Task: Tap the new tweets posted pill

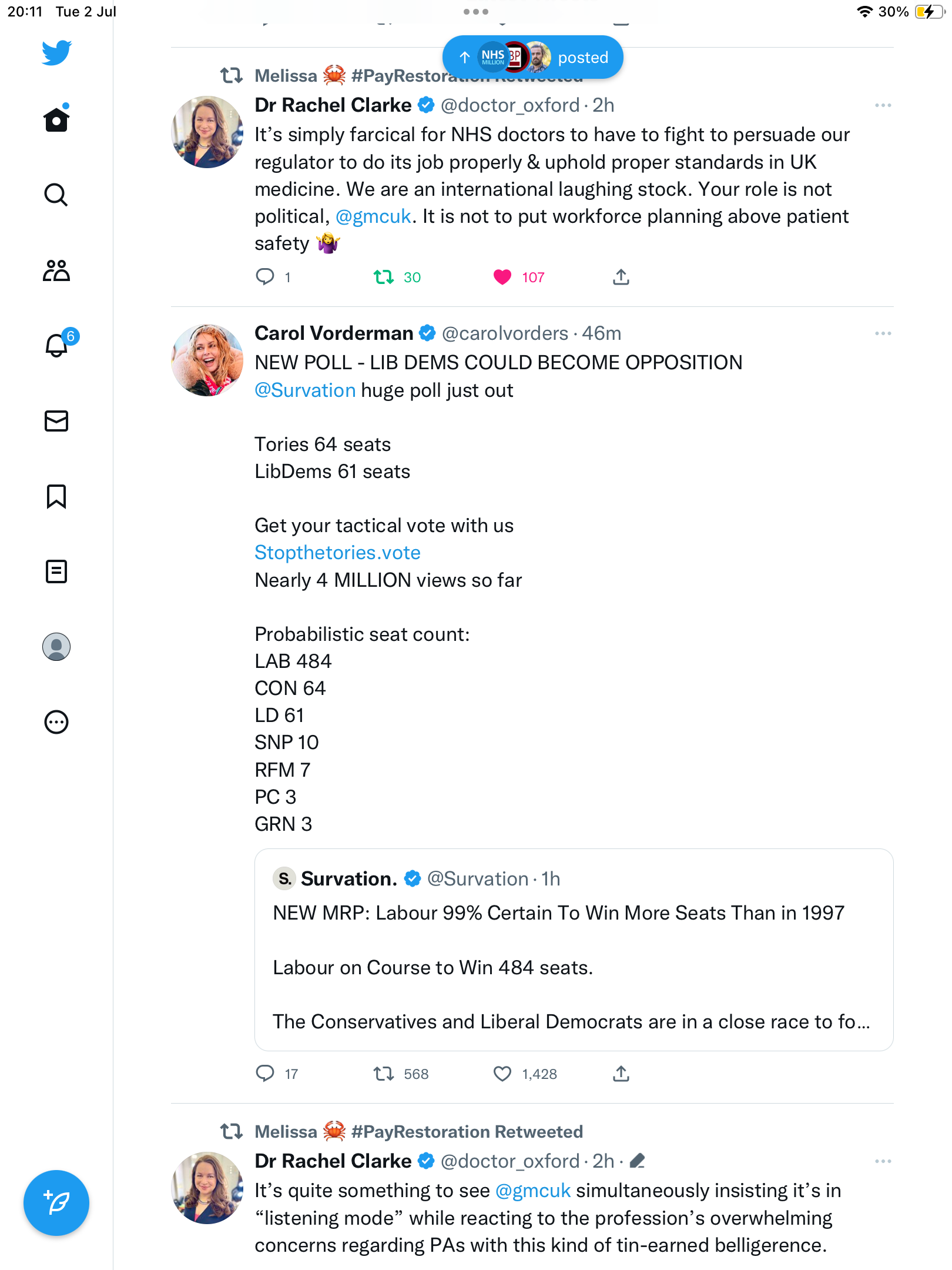Action: (532, 57)
